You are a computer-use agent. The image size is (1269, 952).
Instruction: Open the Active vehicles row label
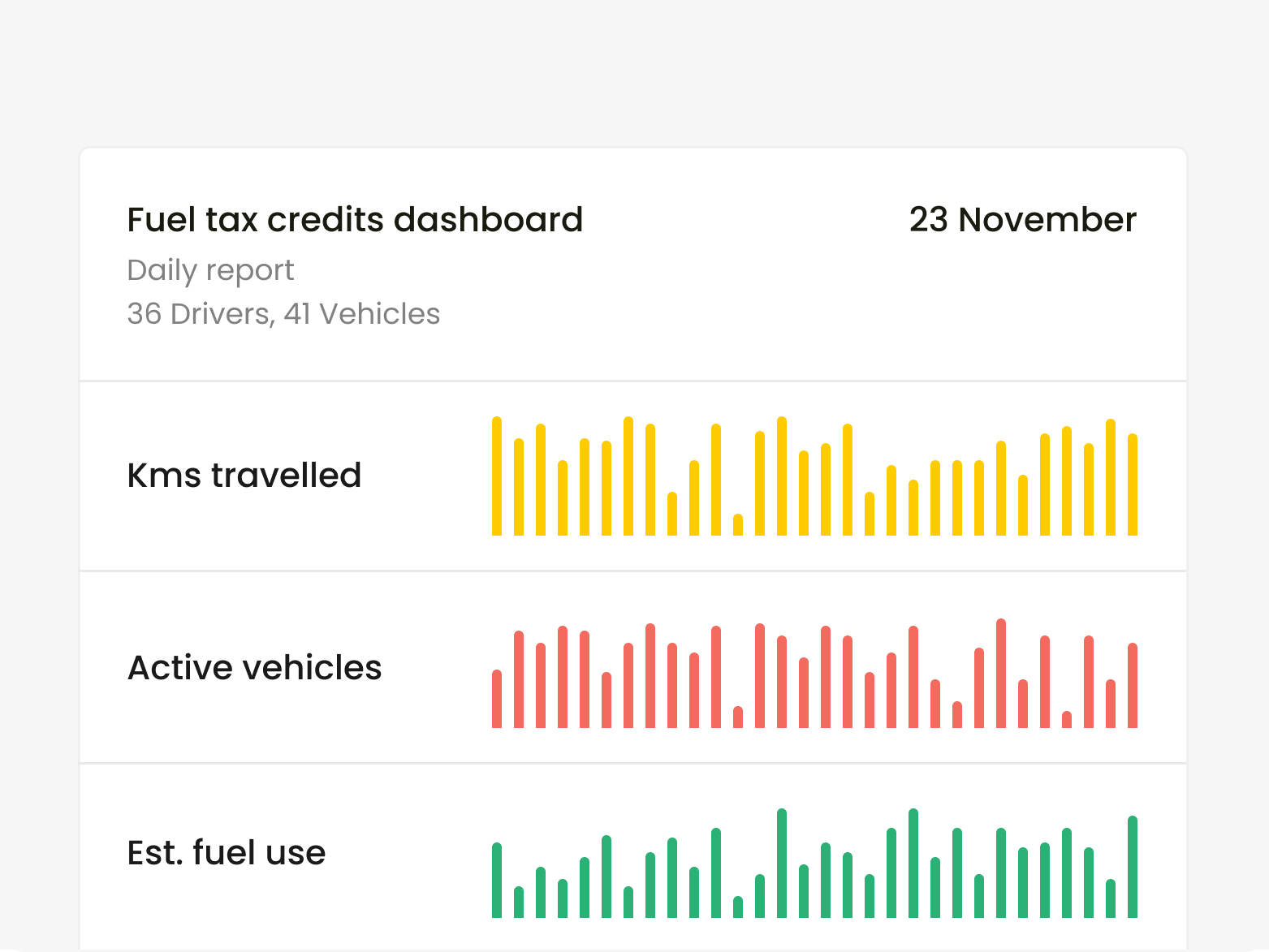click(x=255, y=668)
